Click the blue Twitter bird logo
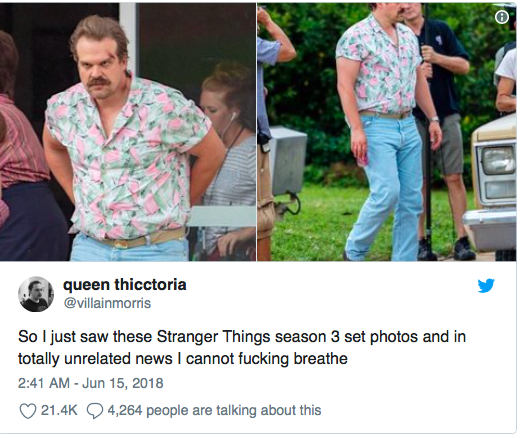The width and height of the screenshot is (521, 438). coord(486,286)
